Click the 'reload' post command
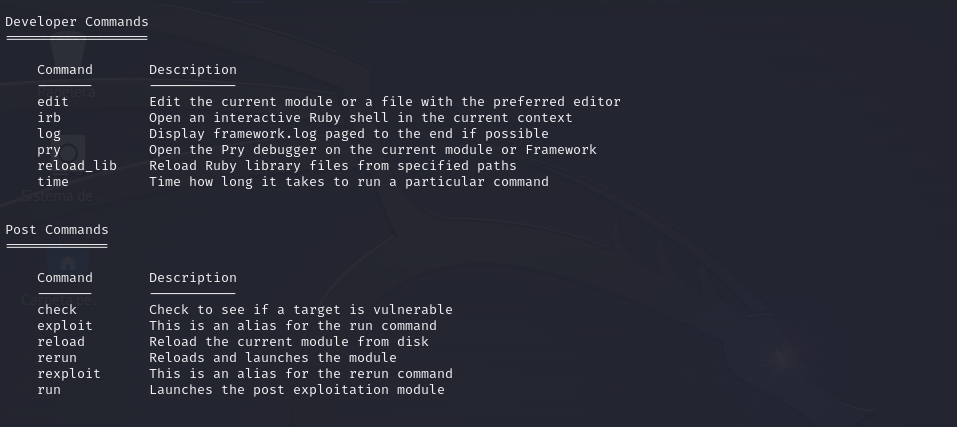The height and width of the screenshot is (427, 957). pos(61,342)
